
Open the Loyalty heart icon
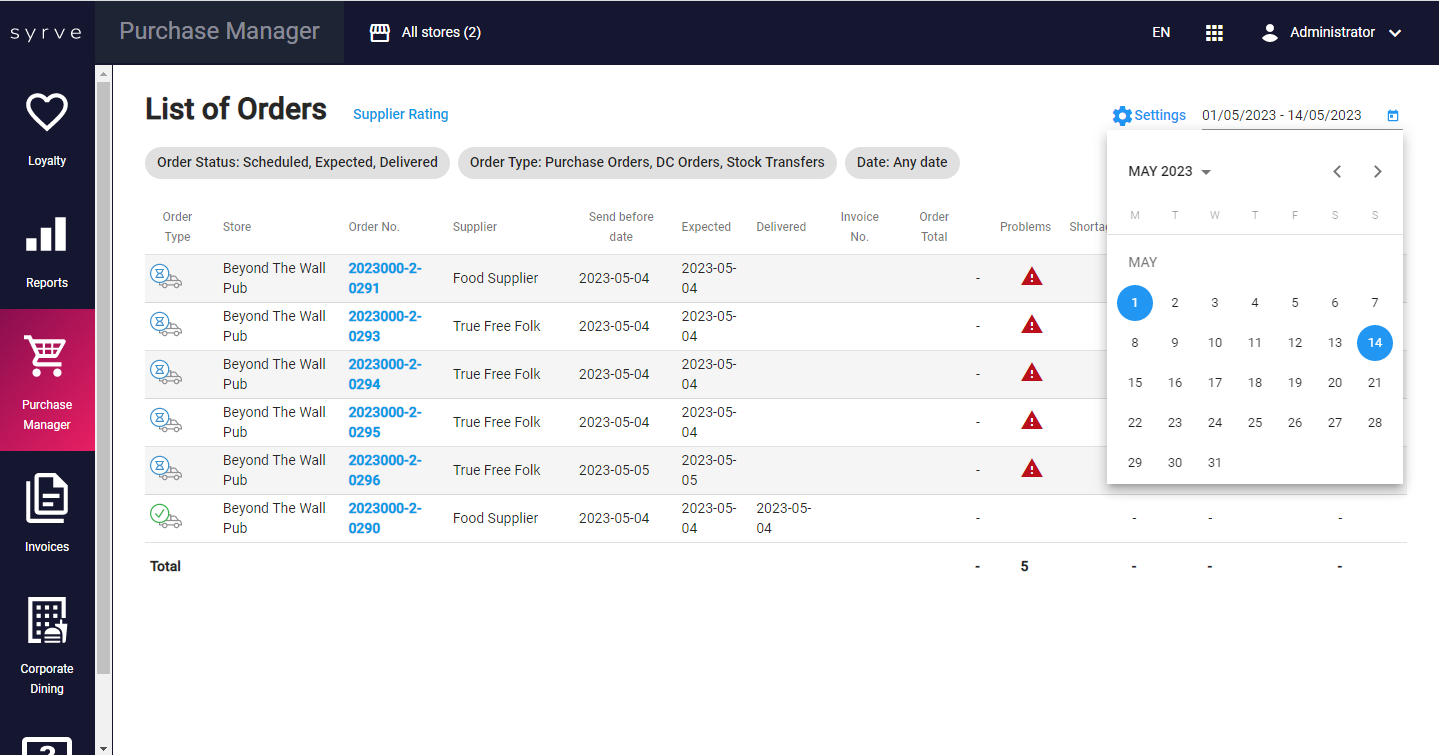pos(47,113)
